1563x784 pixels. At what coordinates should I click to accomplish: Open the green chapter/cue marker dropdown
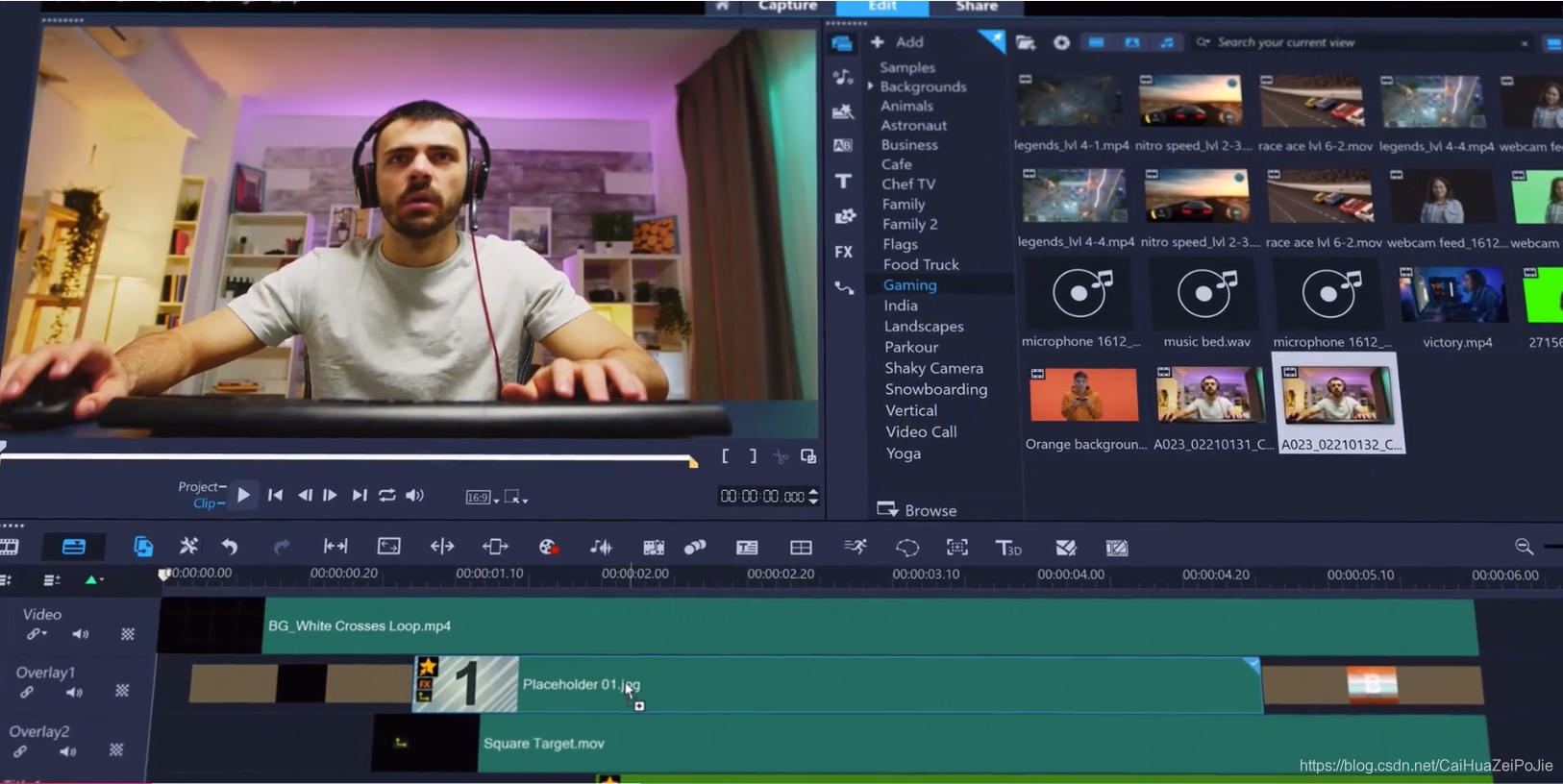click(x=93, y=579)
